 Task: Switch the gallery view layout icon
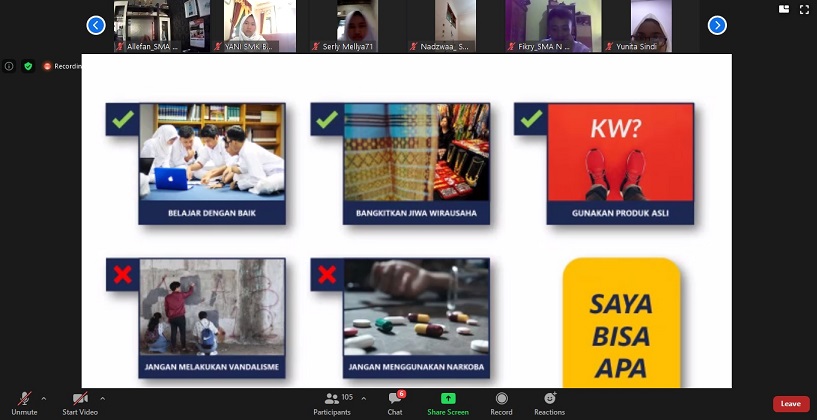783,9
